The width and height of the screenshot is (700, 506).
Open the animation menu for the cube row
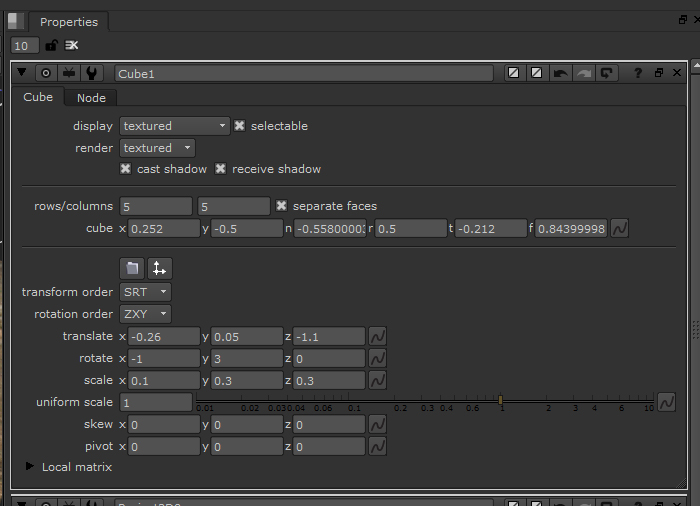pyautogui.click(x=620, y=228)
